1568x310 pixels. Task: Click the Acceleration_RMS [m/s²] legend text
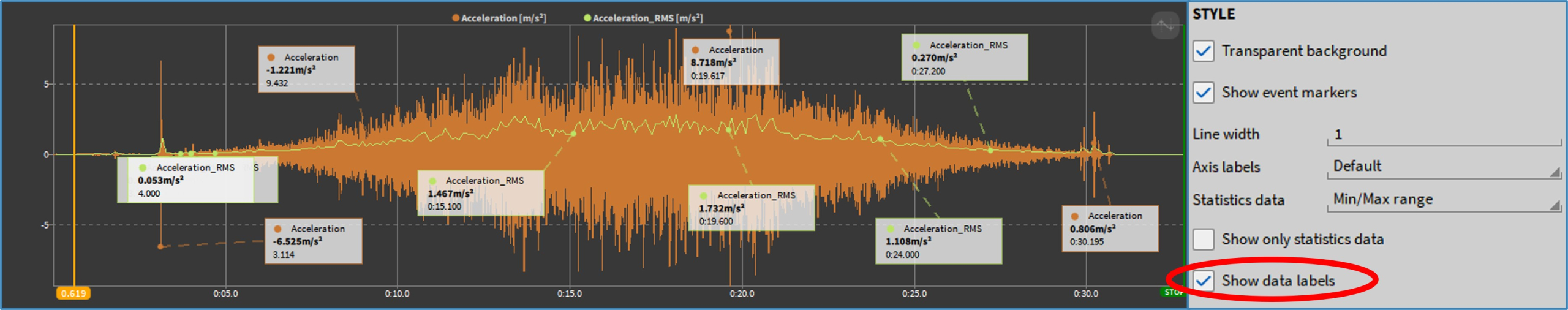pyautogui.click(x=647, y=18)
